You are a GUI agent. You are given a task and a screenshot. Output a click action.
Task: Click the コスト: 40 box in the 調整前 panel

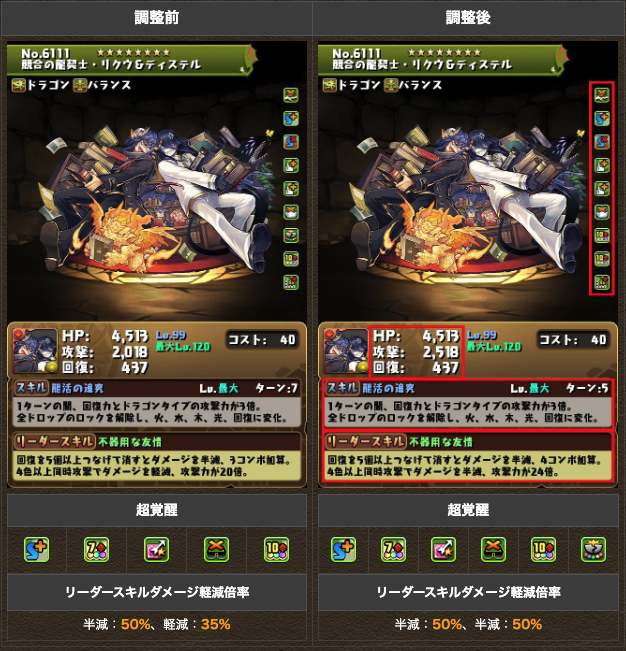262,340
